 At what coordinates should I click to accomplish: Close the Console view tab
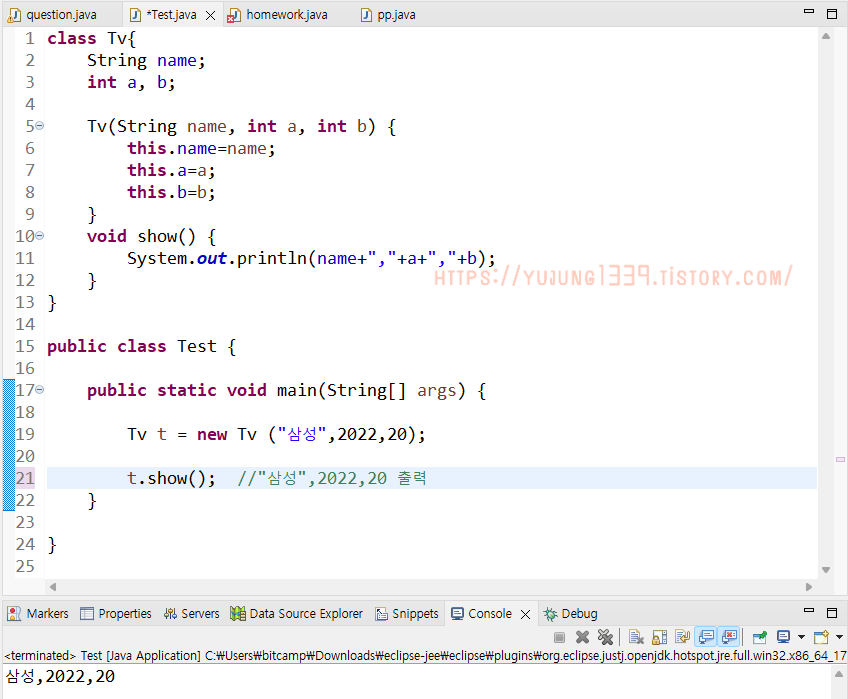click(x=525, y=615)
